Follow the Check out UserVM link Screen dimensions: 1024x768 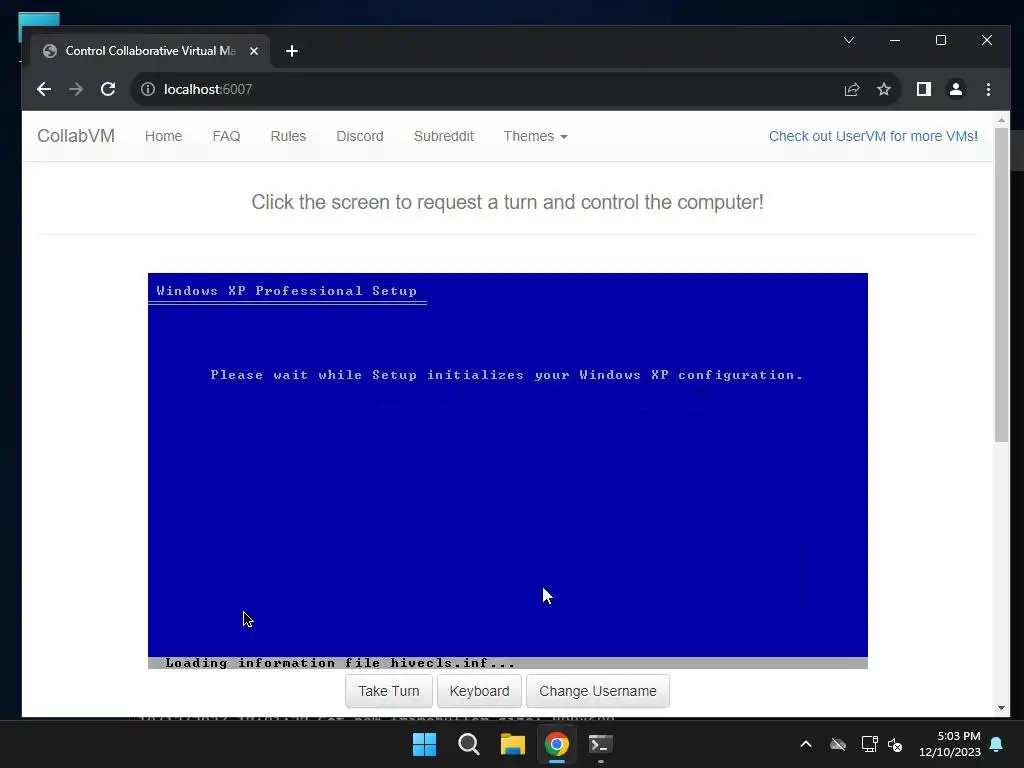873,136
